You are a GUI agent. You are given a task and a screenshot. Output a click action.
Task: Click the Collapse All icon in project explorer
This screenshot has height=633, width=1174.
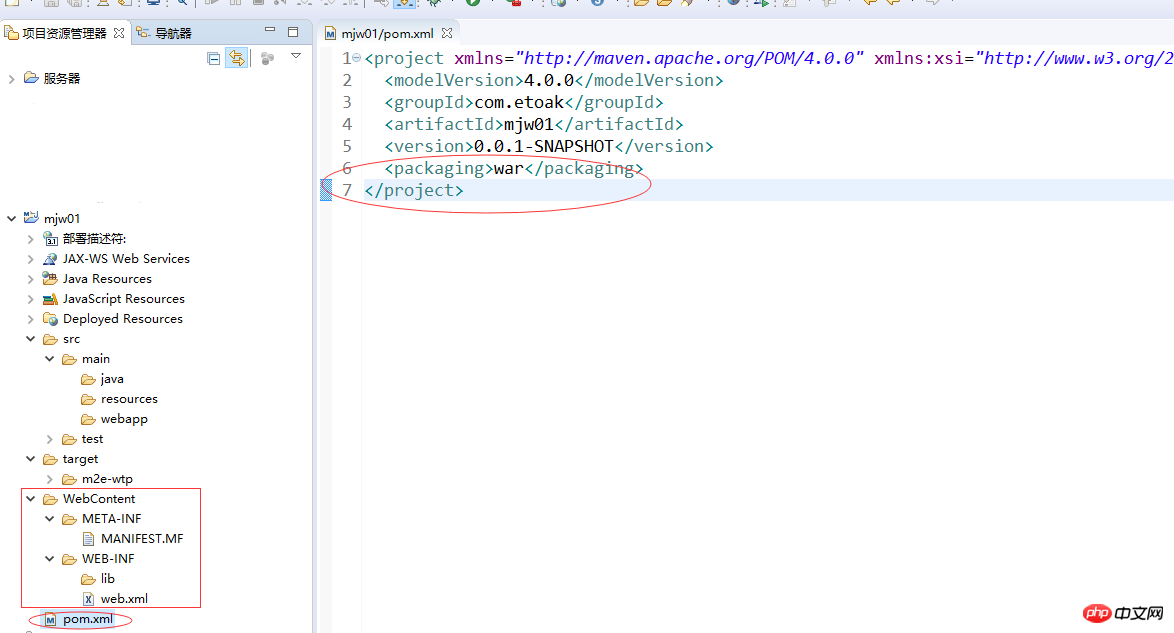click(x=213, y=58)
